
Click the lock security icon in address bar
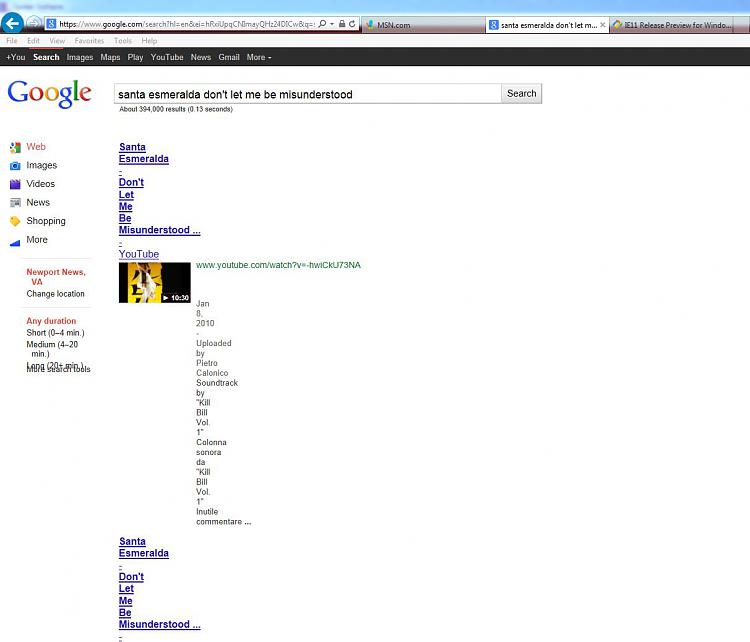(342, 23)
